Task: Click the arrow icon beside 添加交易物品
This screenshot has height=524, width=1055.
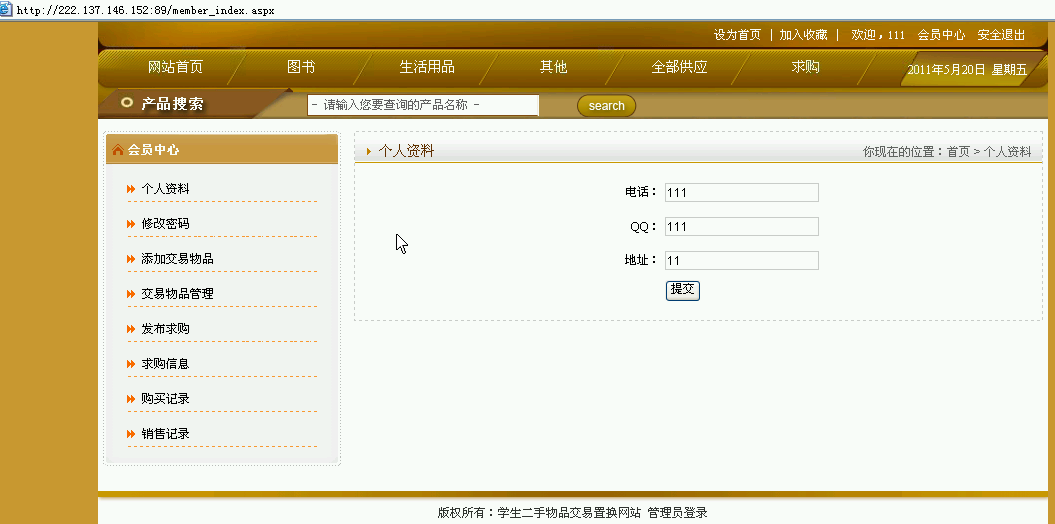Action: pyautogui.click(x=131, y=259)
